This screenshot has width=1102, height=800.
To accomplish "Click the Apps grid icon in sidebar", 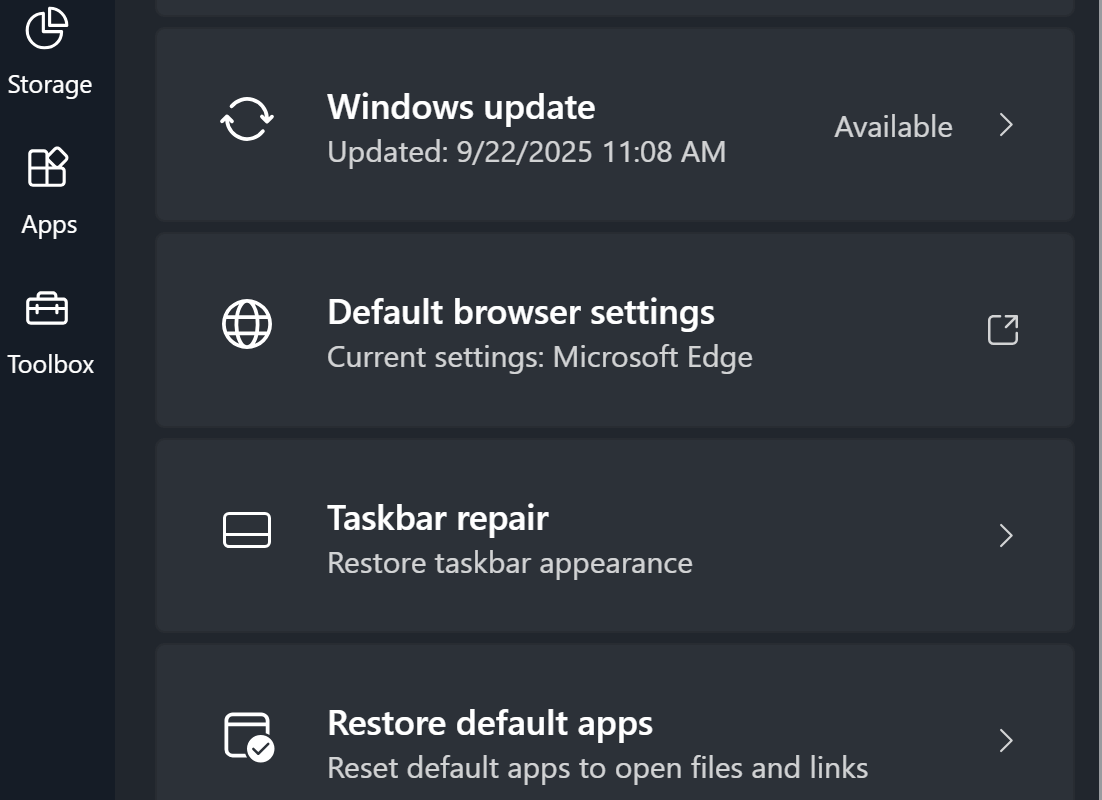I will pos(47,168).
